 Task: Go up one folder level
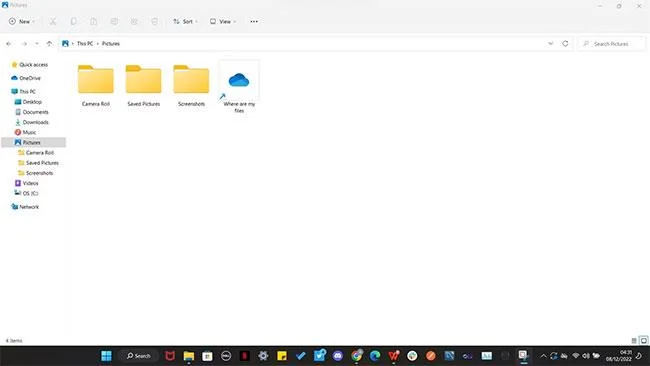tap(49, 44)
